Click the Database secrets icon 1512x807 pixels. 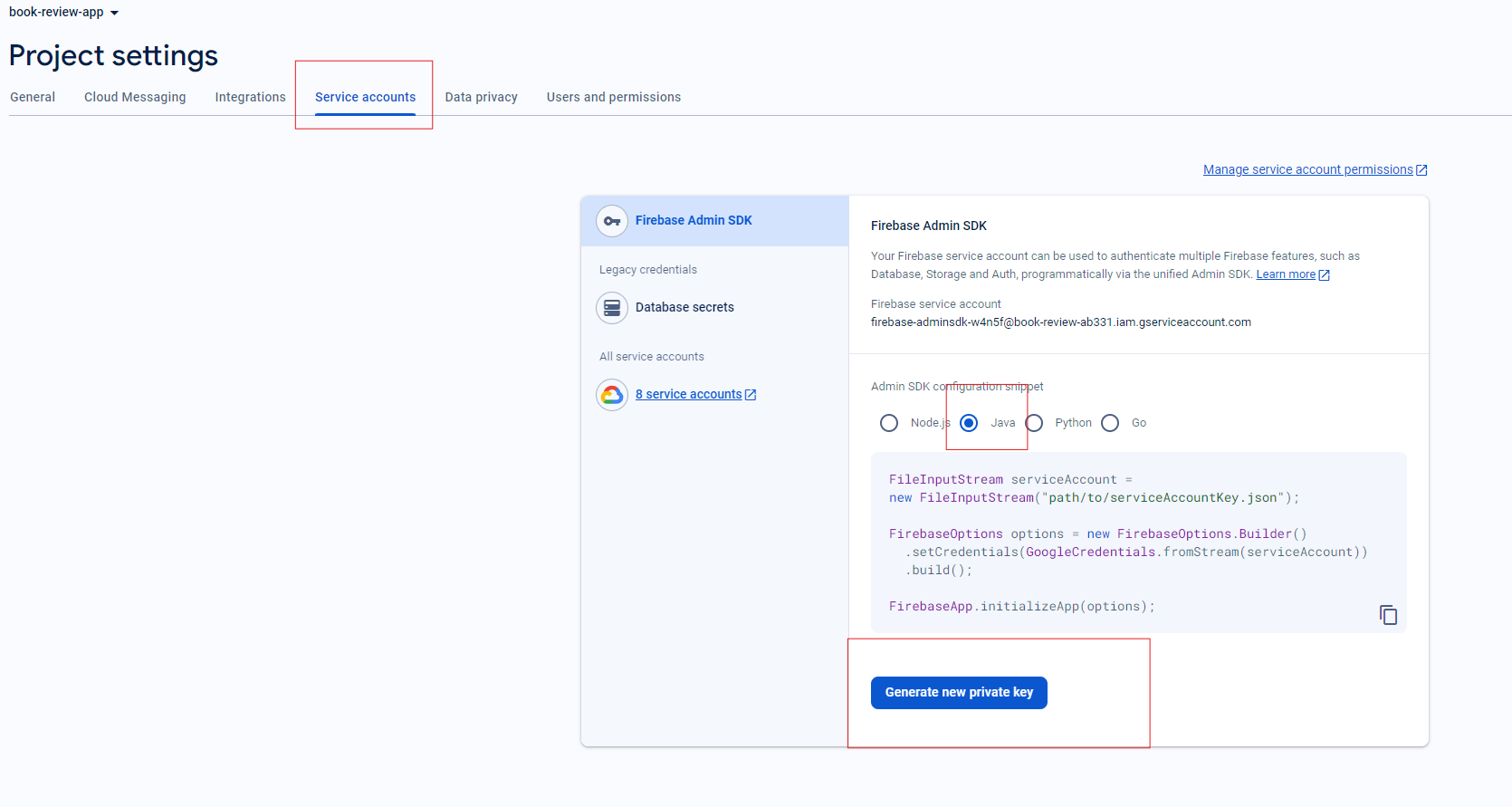[x=612, y=308]
